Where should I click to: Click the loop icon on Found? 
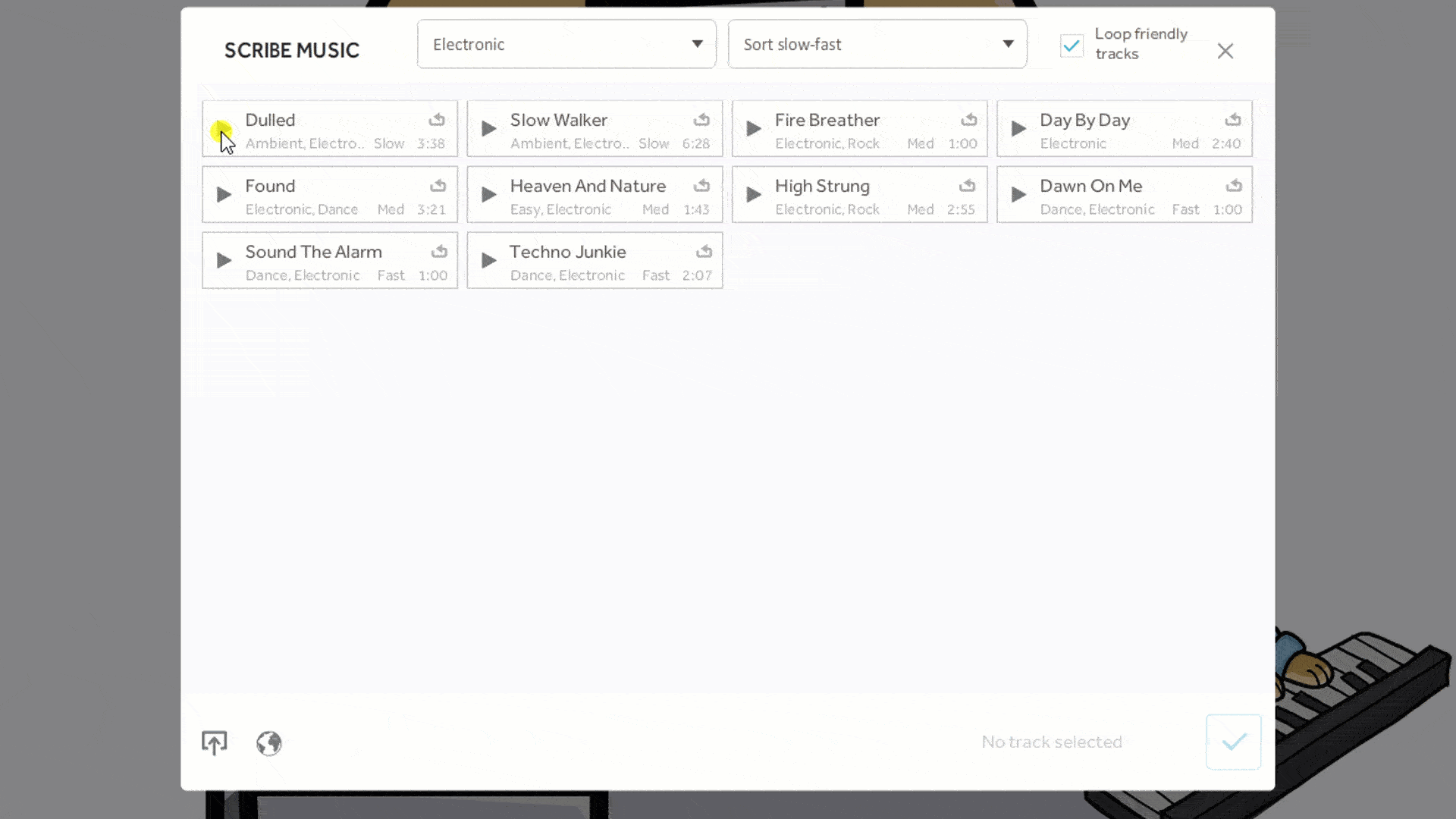438,186
